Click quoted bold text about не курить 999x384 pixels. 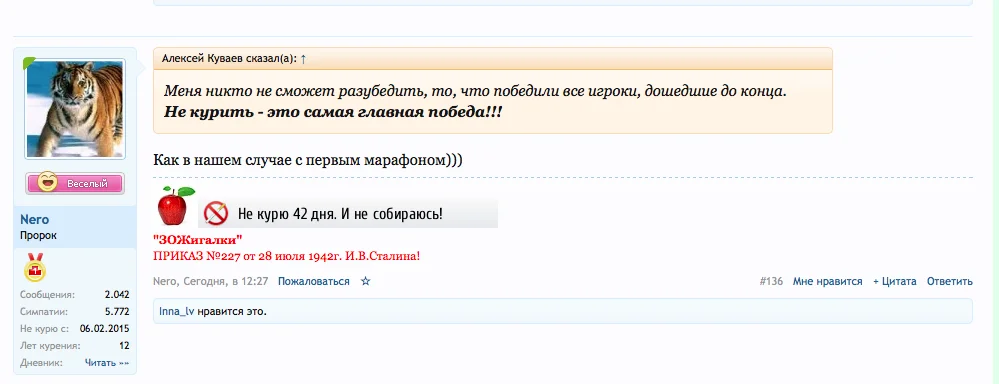333,112
